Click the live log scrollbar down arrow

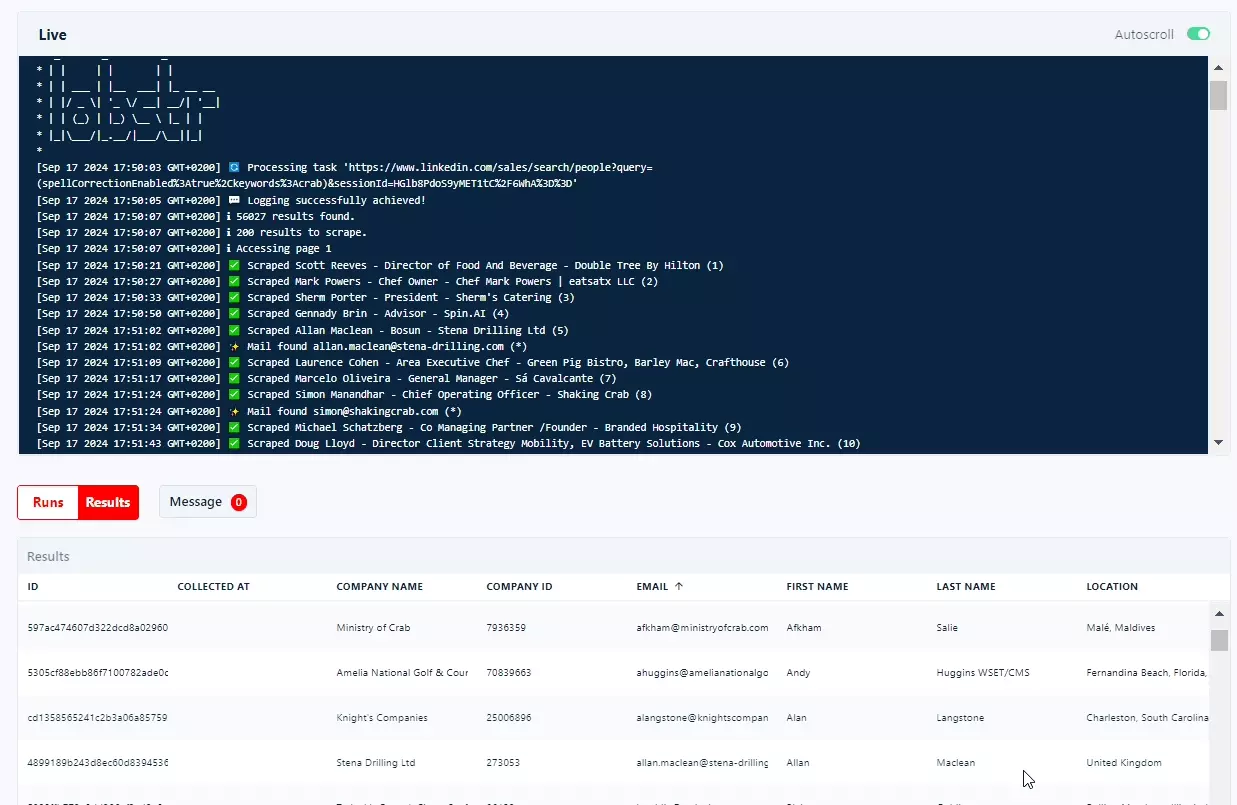pyautogui.click(x=1218, y=442)
